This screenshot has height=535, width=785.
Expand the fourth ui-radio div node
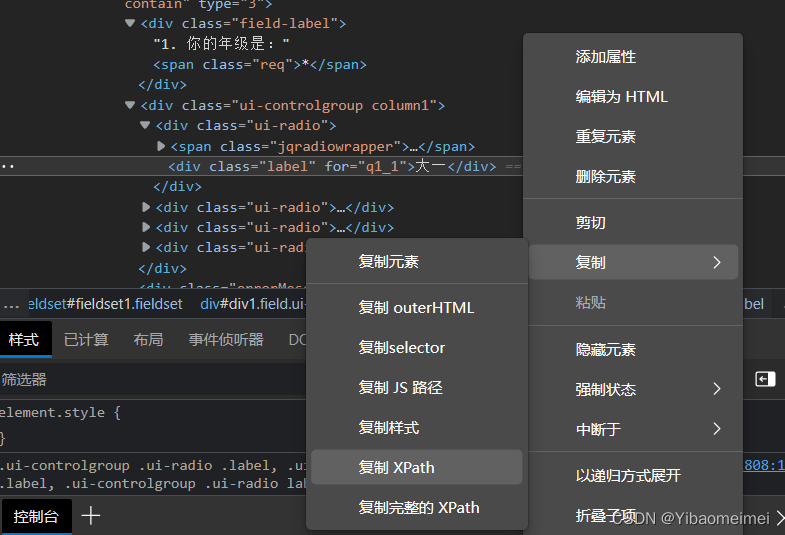(x=146, y=247)
